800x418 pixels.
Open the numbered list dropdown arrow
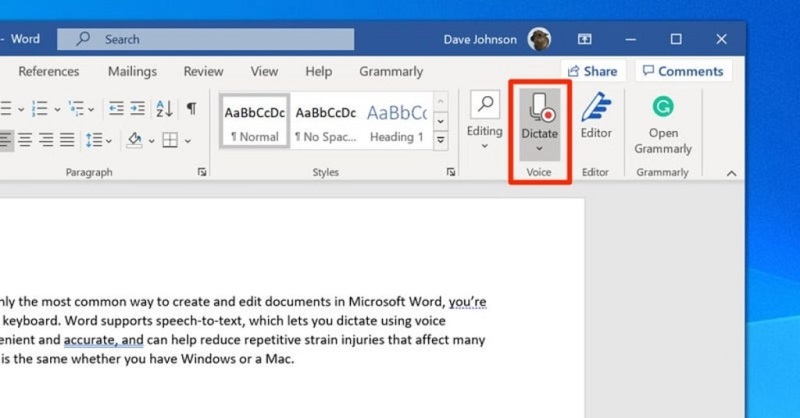point(57,109)
